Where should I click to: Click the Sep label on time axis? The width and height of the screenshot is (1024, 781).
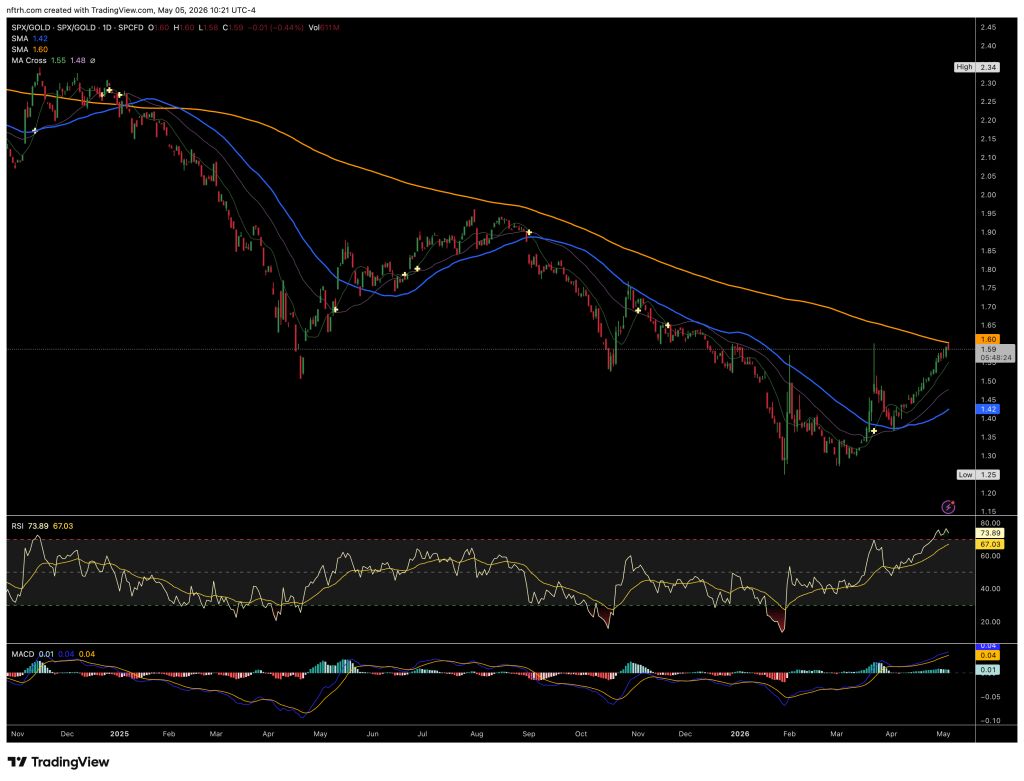pos(529,734)
